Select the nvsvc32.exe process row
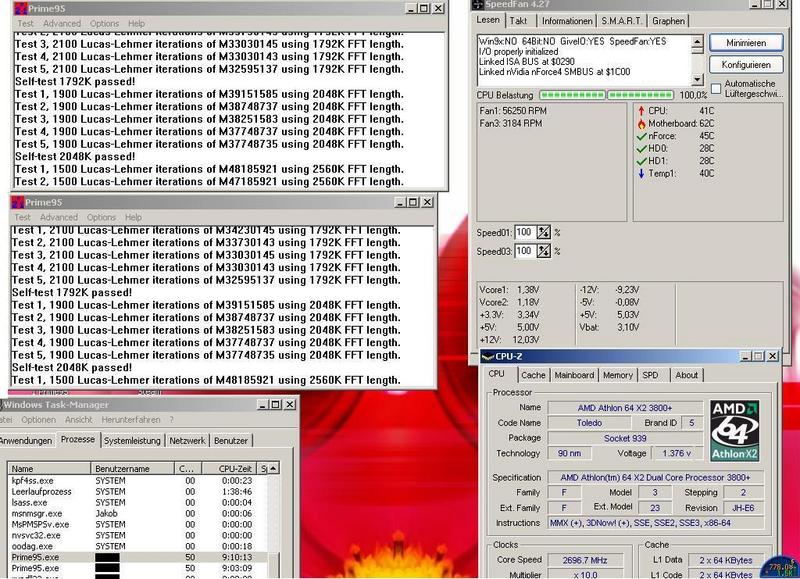 (138, 535)
